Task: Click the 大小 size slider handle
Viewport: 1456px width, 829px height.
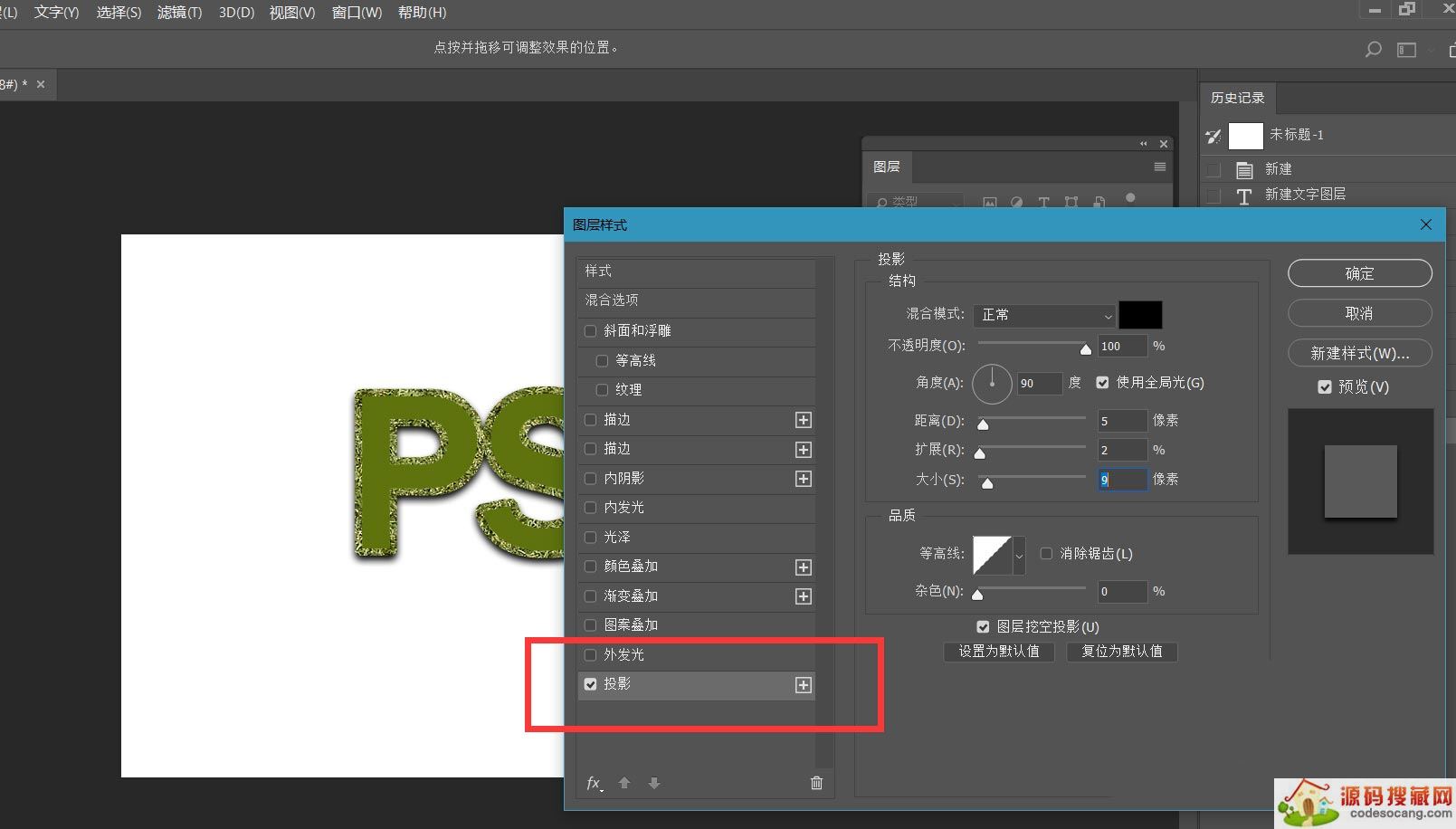Action: 987,483
